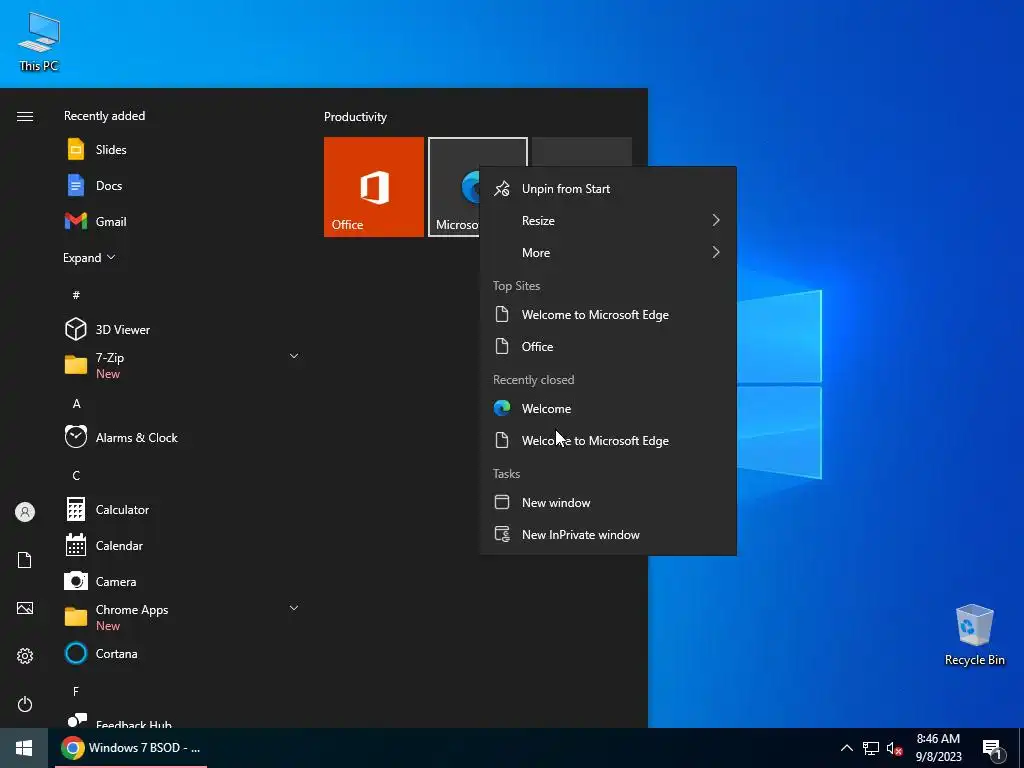Open the network tray icon
Viewport: 1024px width, 768px height.
point(871,748)
